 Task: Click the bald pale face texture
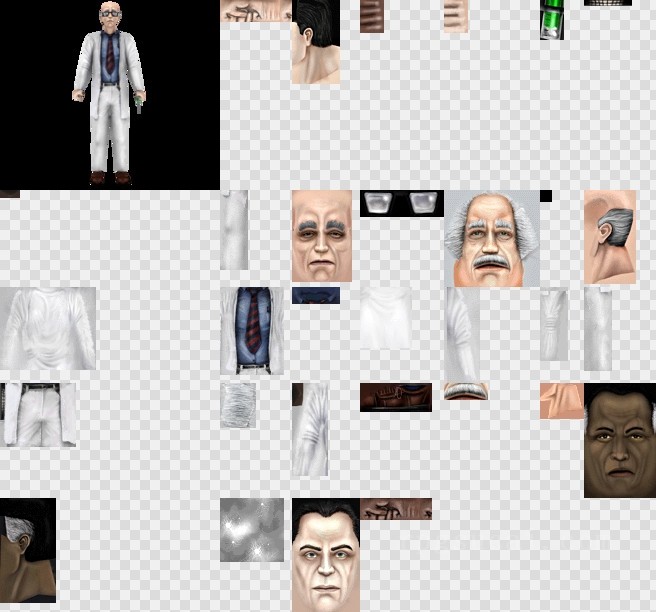[x=321, y=236]
